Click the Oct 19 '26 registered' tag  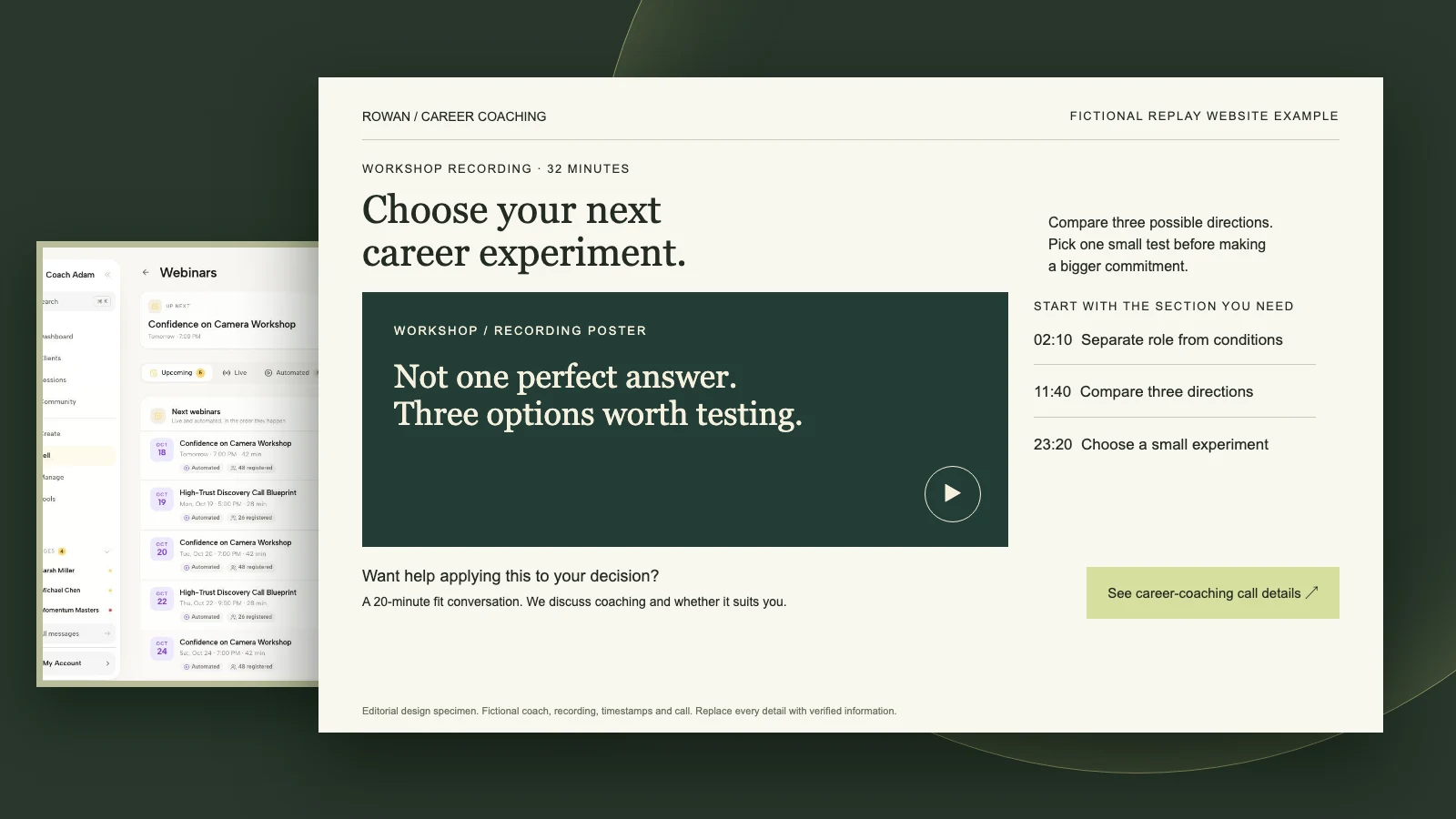click(251, 518)
